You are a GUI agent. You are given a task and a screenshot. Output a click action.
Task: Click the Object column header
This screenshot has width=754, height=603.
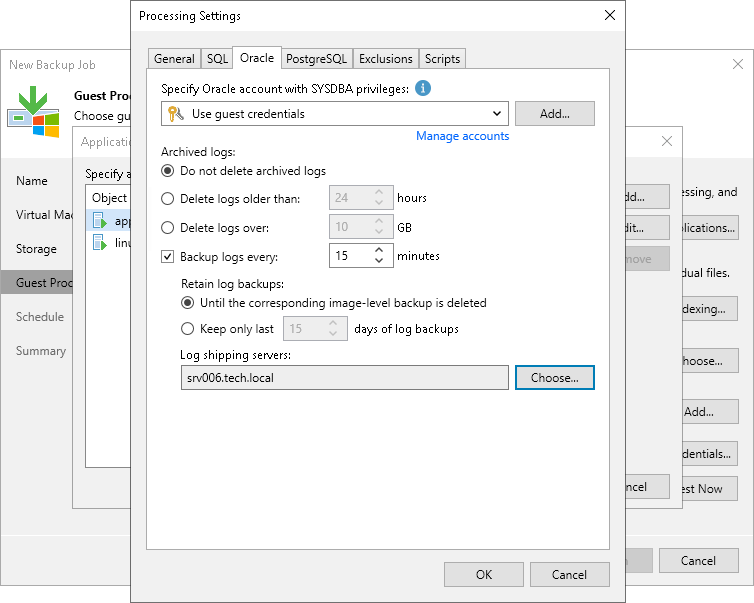tap(109, 198)
